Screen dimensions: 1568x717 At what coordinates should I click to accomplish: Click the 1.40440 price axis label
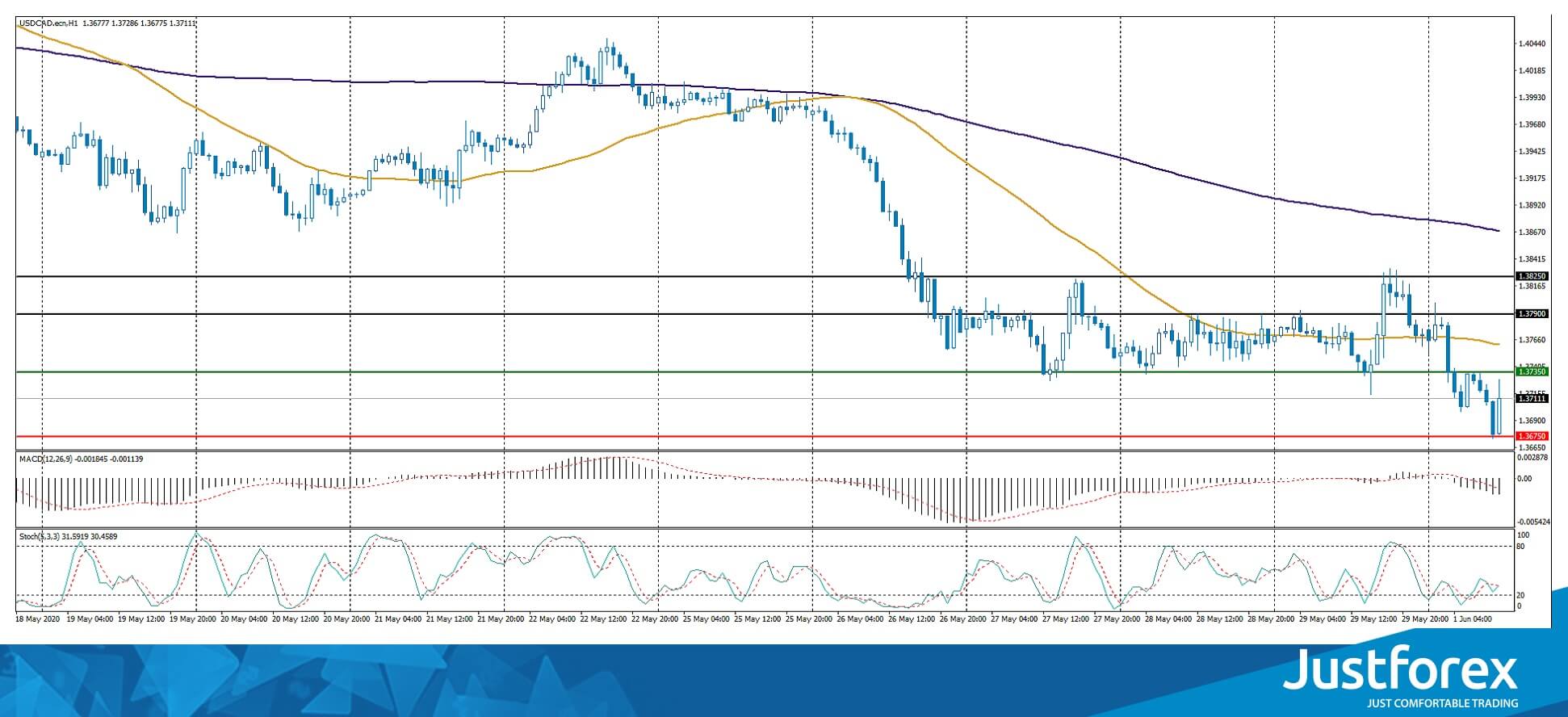tap(1532, 44)
